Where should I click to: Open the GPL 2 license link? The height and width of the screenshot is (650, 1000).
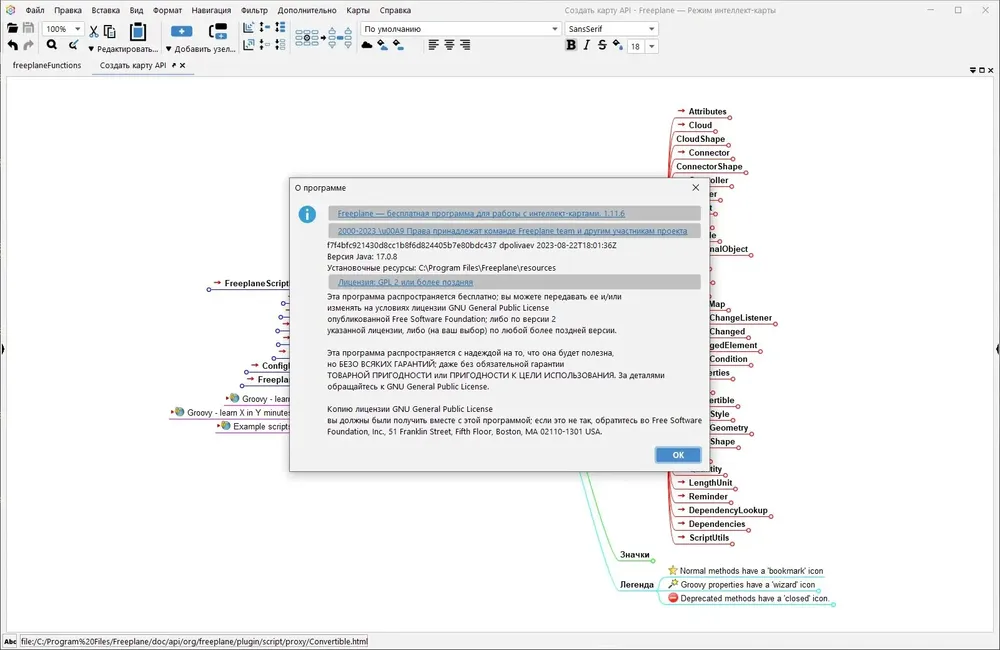coord(405,282)
